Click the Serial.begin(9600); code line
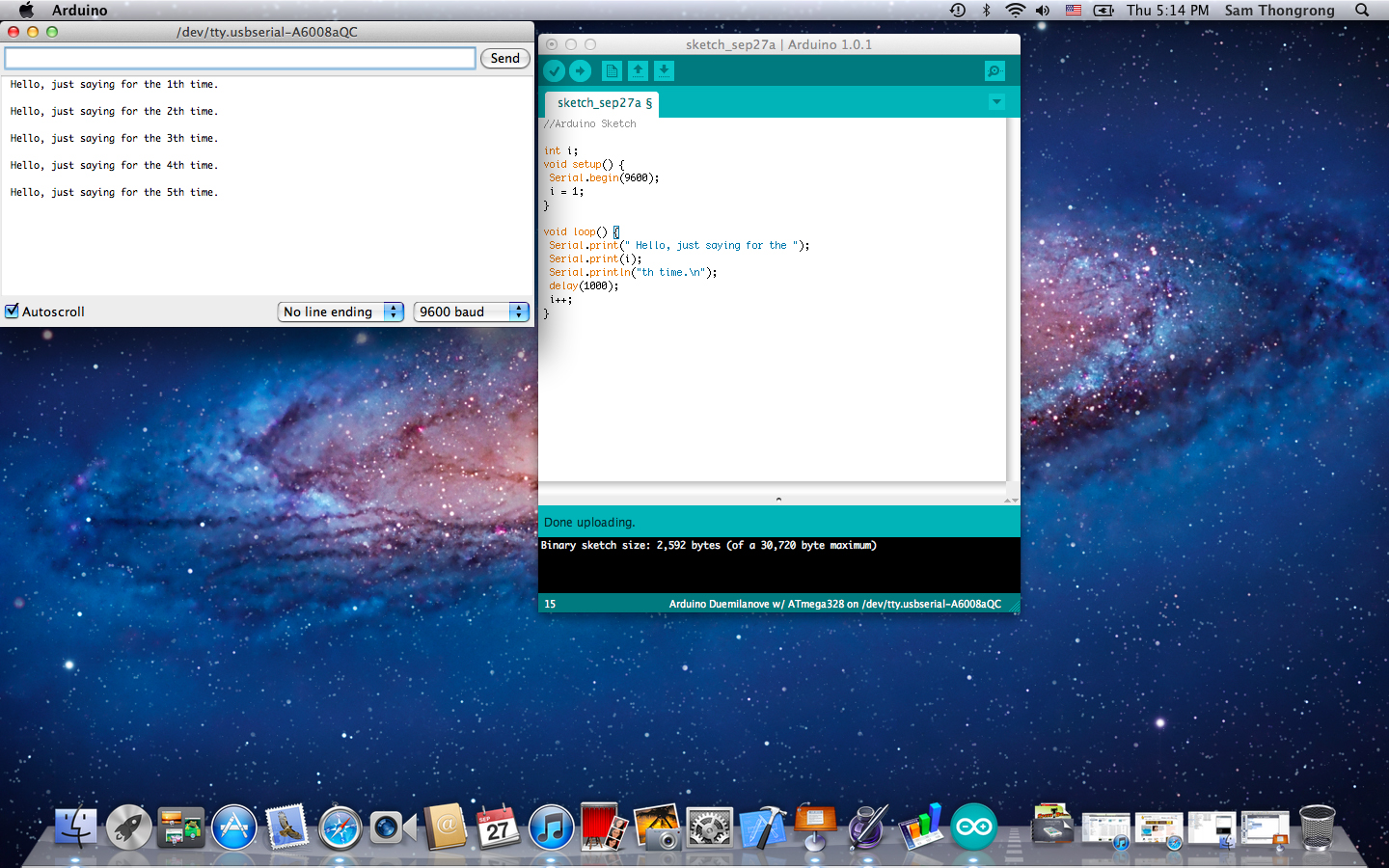 [604, 178]
